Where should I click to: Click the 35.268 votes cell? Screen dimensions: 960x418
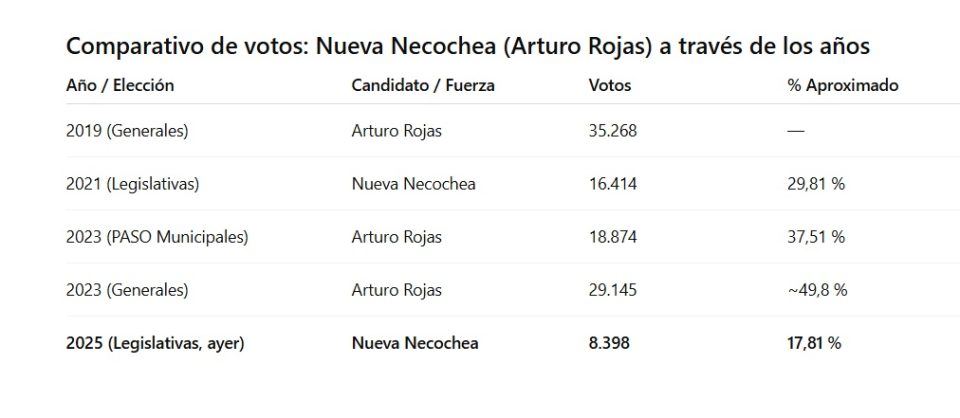click(x=613, y=131)
